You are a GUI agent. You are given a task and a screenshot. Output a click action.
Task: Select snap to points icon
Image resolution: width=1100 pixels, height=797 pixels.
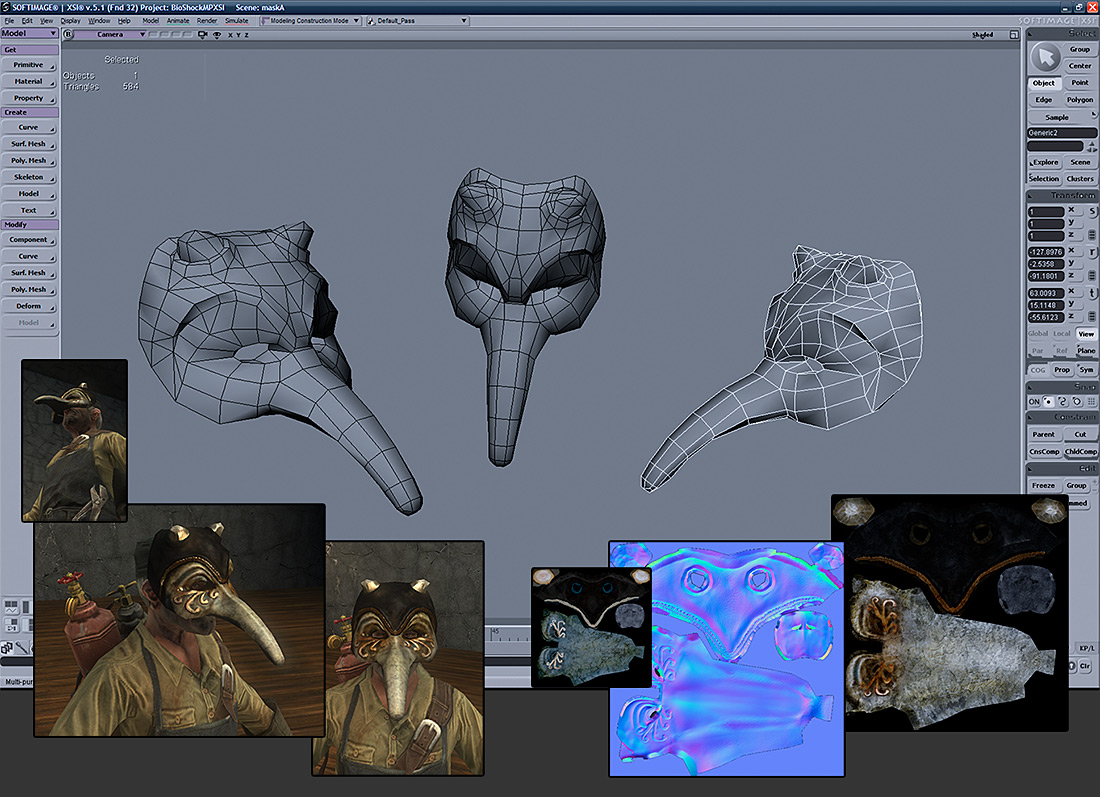[1048, 402]
